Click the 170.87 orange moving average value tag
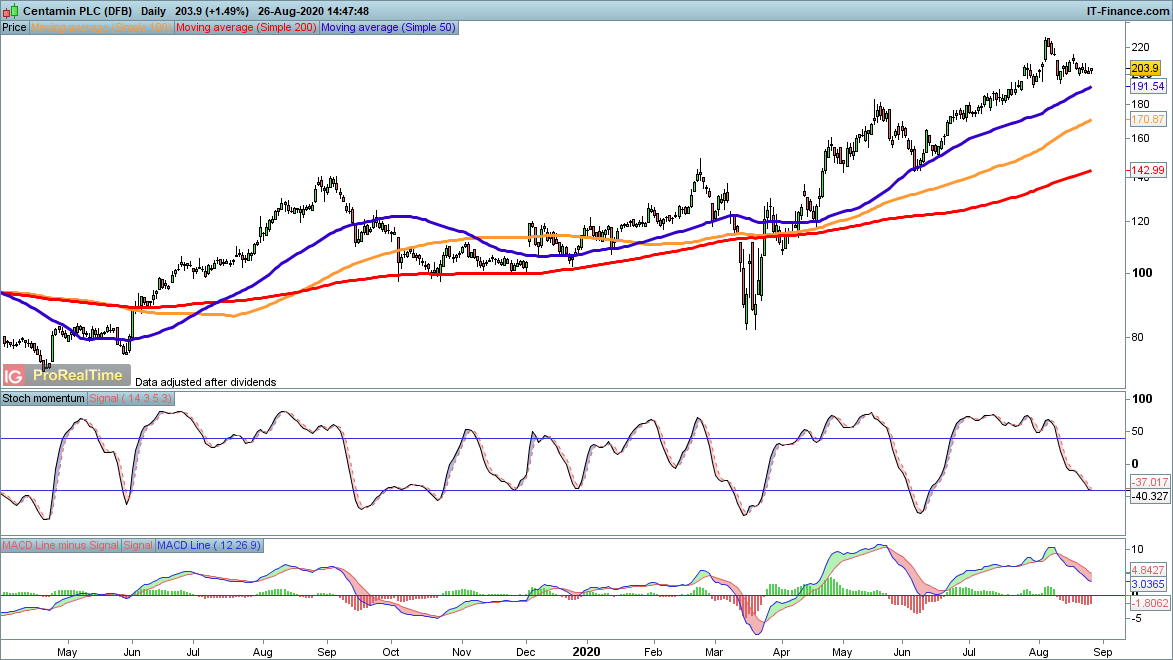Image resolution: width=1173 pixels, height=660 pixels. (x=1146, y=119)
